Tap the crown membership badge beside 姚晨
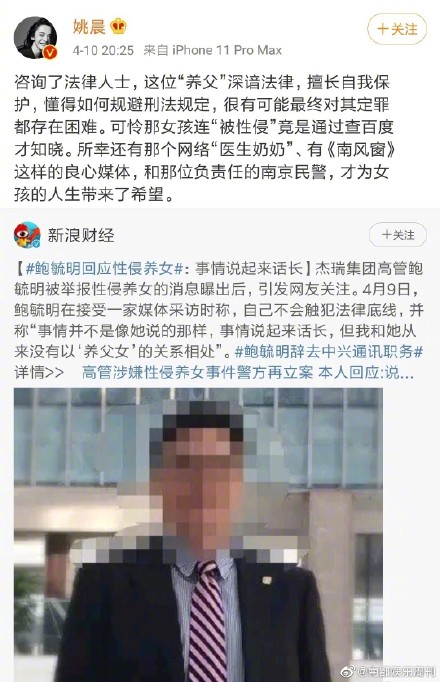This screenshot has width=440, height=682. tap(118, 27)
